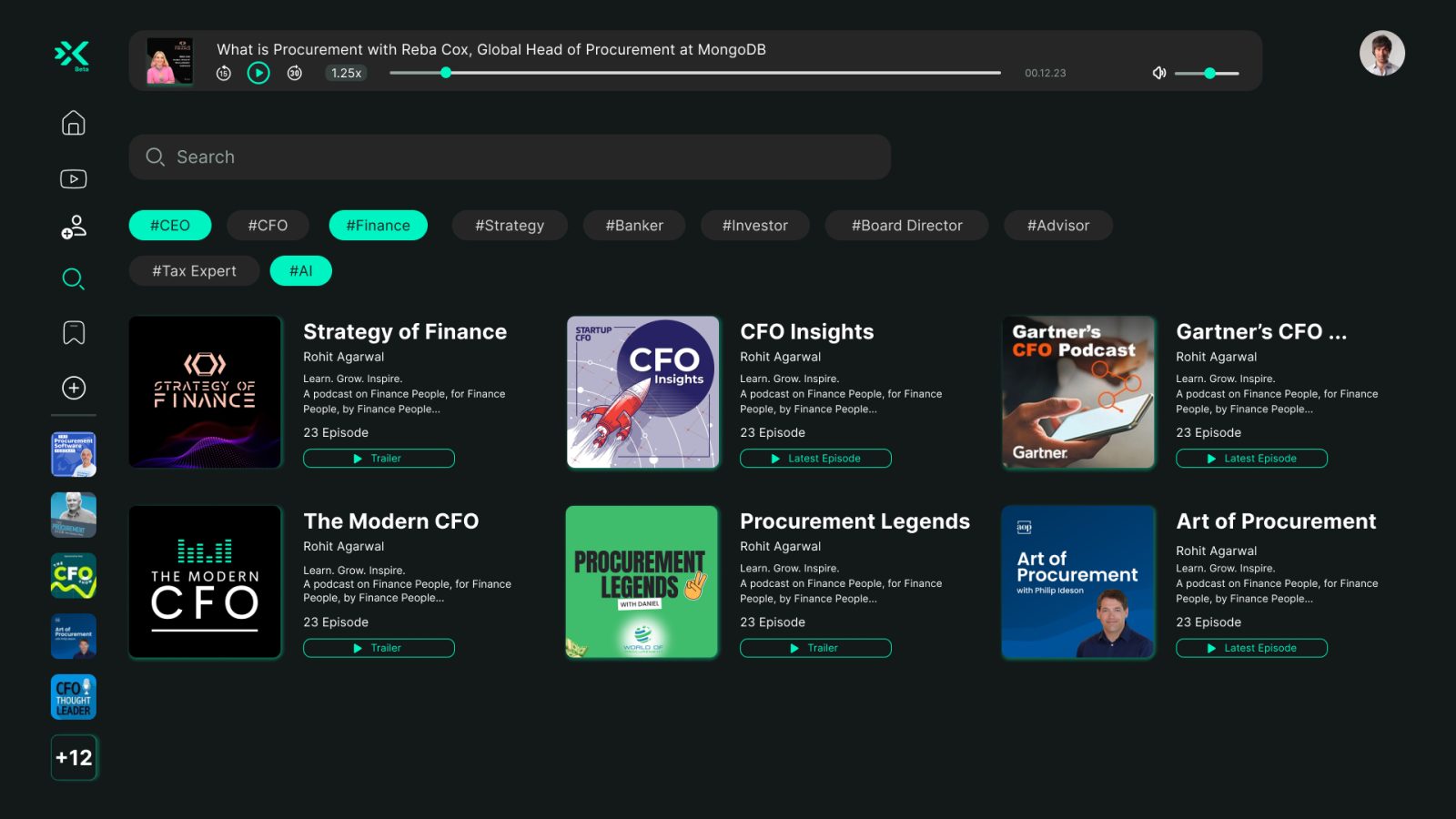Focus the Search input field
Screen dimensions: 1456x819
pos(510,157)
